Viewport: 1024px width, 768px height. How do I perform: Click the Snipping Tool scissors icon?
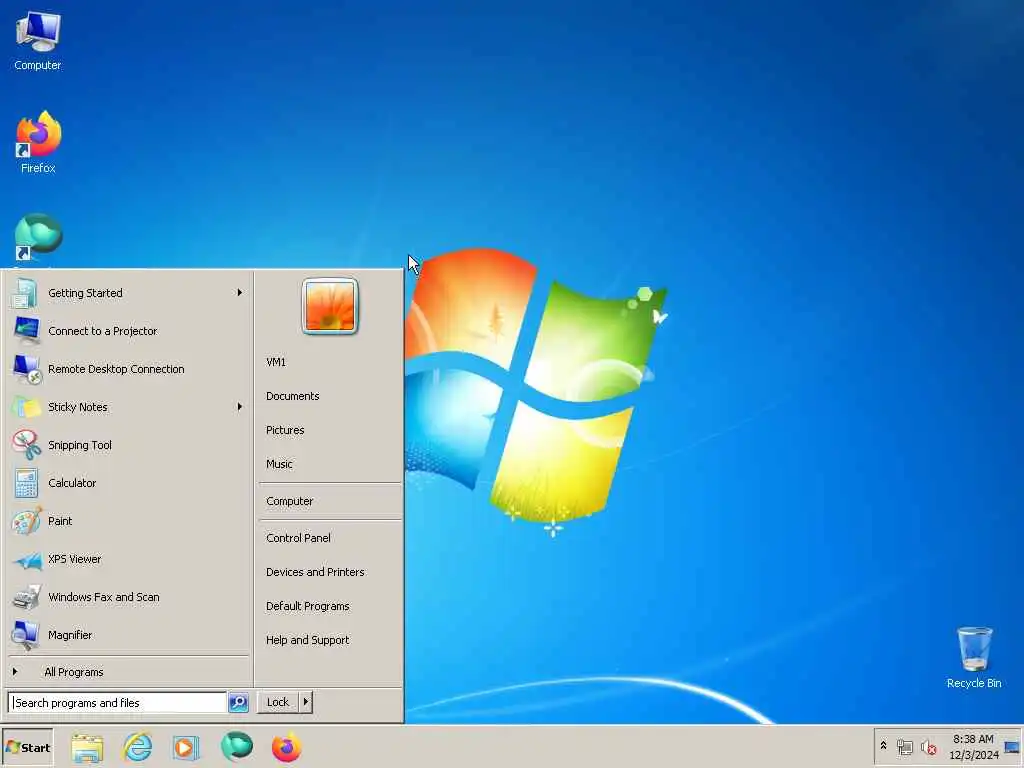point(26,445)
